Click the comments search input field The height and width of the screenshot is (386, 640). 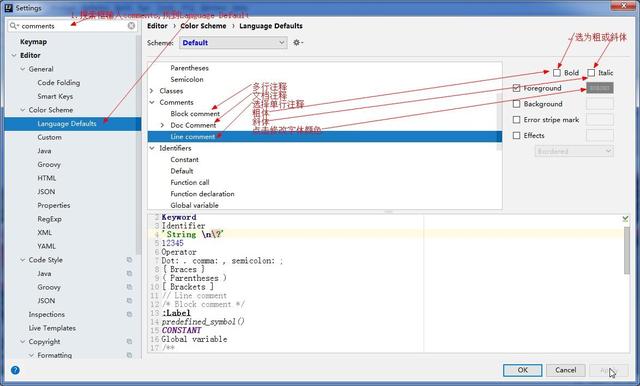click(x=73, y=26)
